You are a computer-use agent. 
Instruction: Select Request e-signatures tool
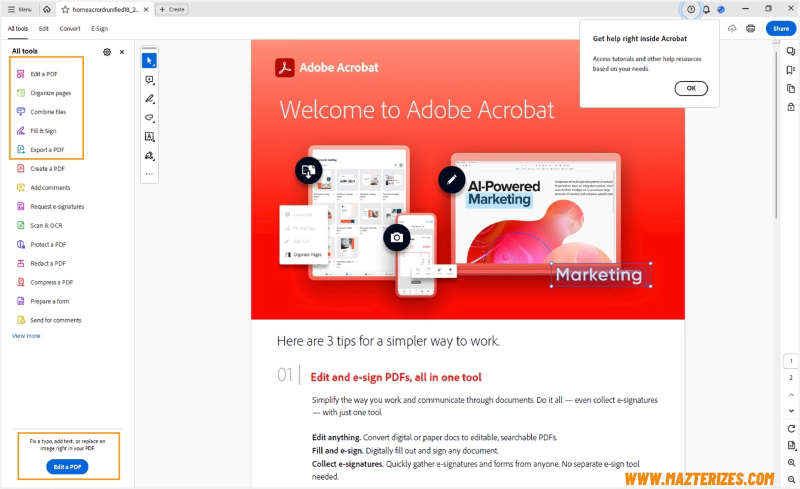[57, 206]
